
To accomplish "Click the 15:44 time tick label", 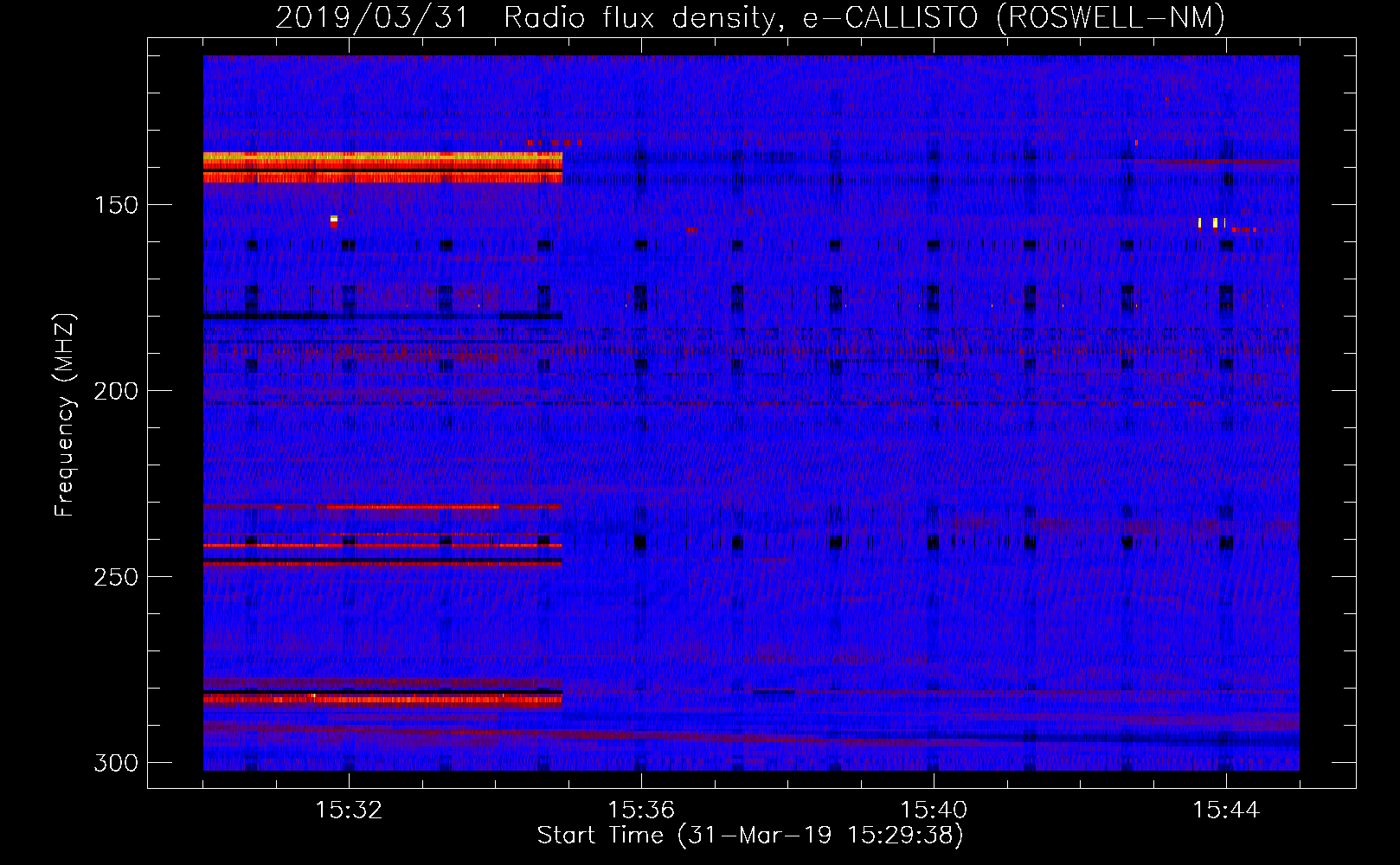I will coord(1226,811).
